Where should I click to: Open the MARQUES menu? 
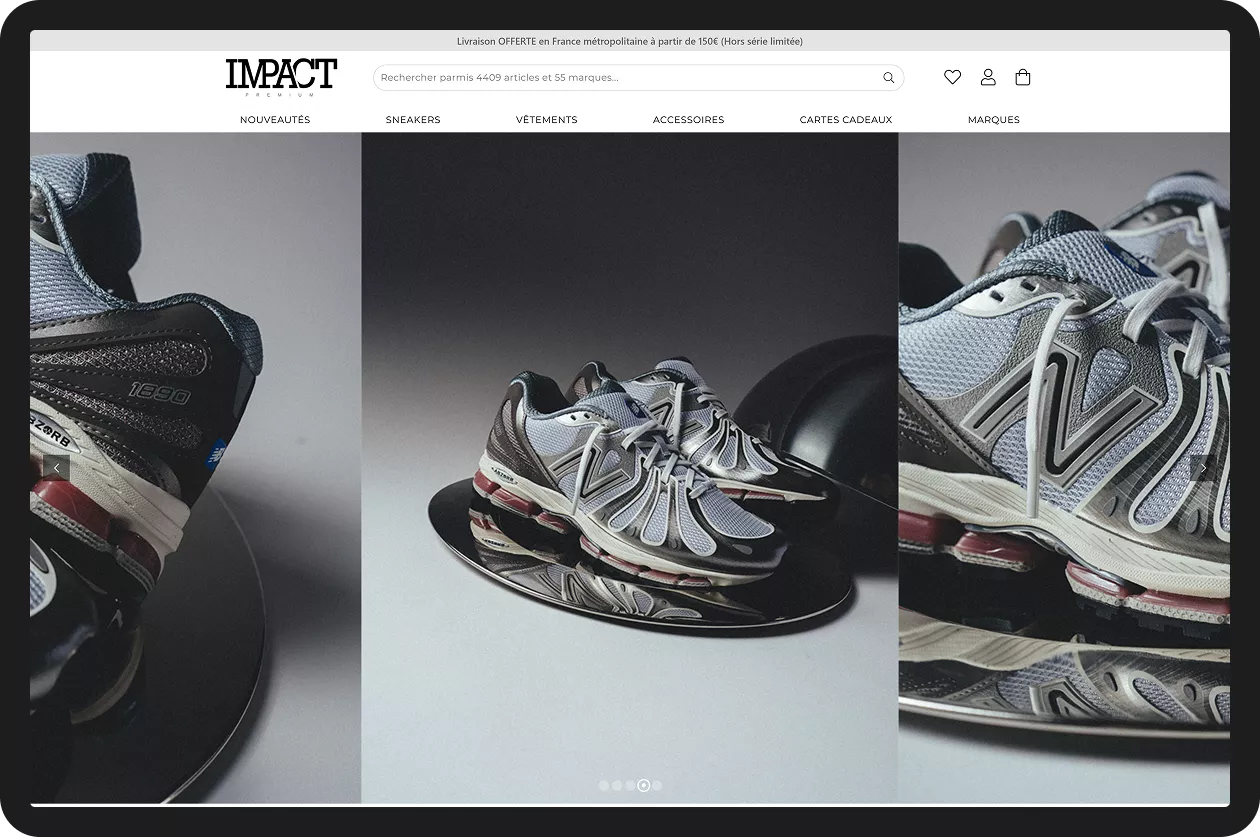click(994, 120)
